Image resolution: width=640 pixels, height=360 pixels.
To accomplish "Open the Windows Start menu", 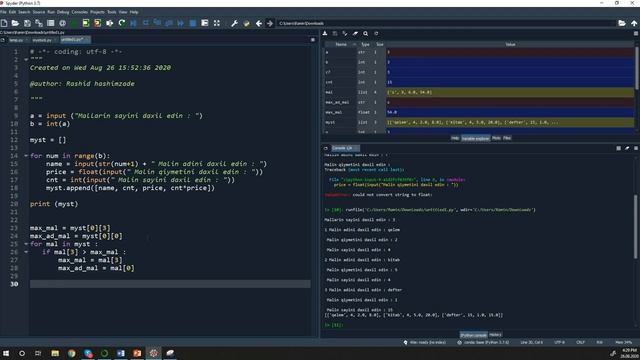I will [6, 353].
